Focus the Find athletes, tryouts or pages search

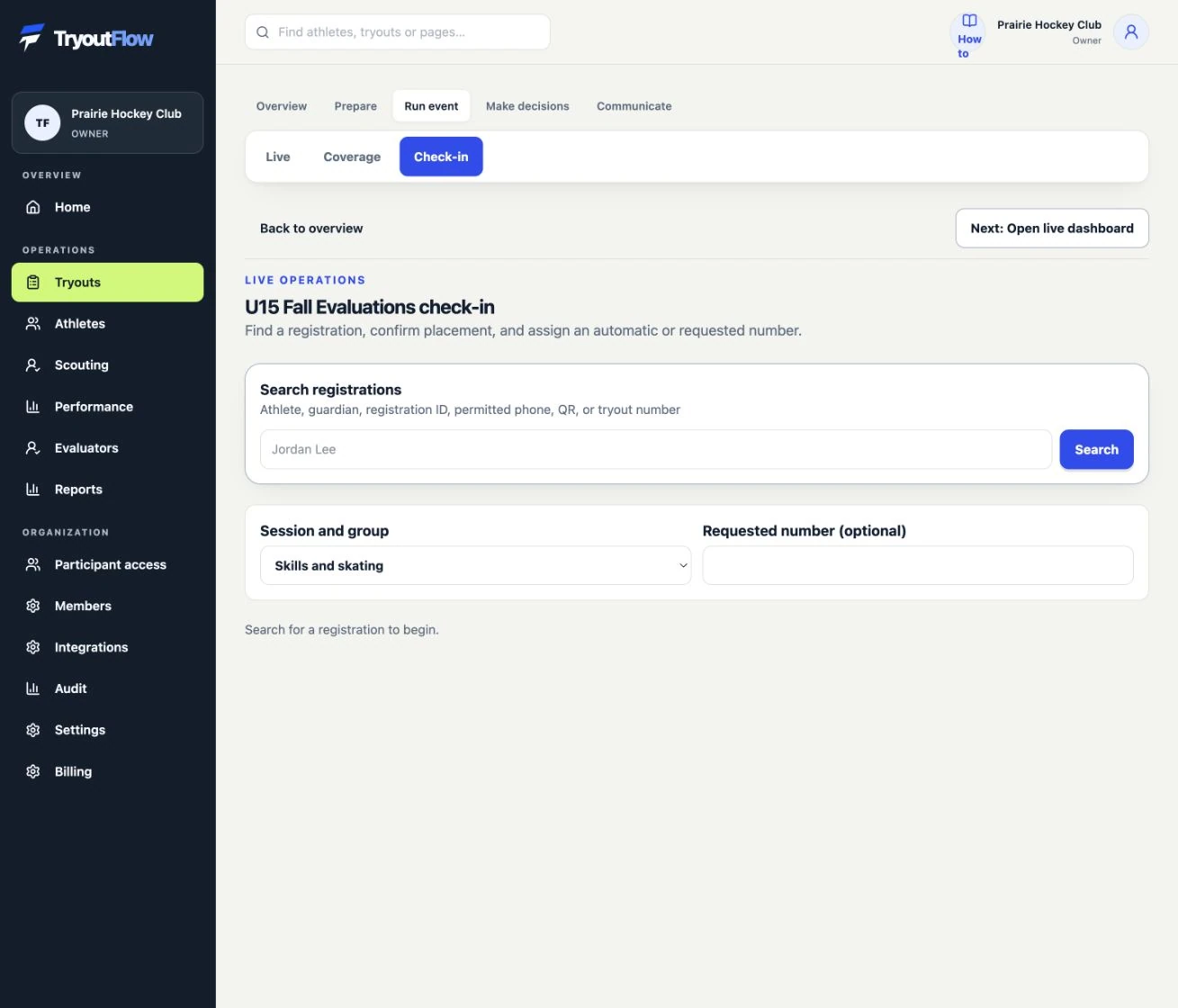(398, 32)
